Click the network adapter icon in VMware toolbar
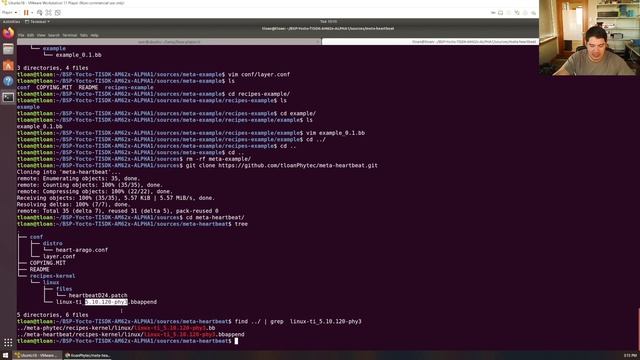This screenshot has height=360, width=640. coord(517,13)
